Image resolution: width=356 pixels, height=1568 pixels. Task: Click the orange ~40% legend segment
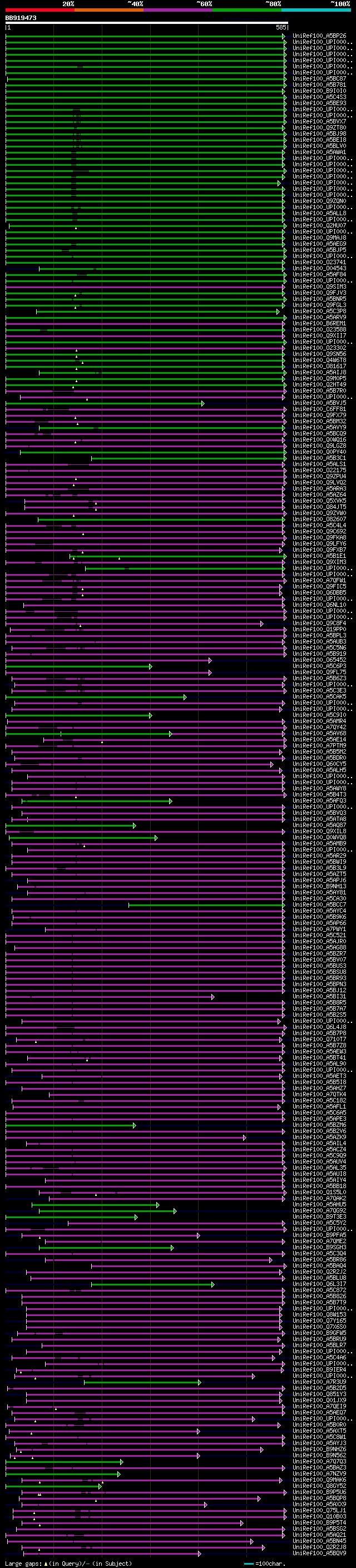click(109, 10)
